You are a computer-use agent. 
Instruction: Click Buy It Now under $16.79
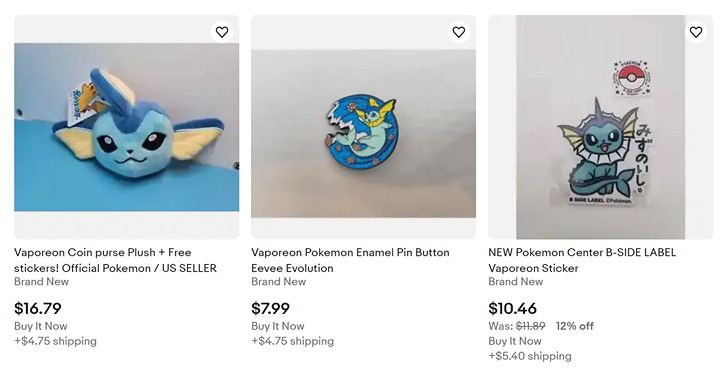pos(41,326)
